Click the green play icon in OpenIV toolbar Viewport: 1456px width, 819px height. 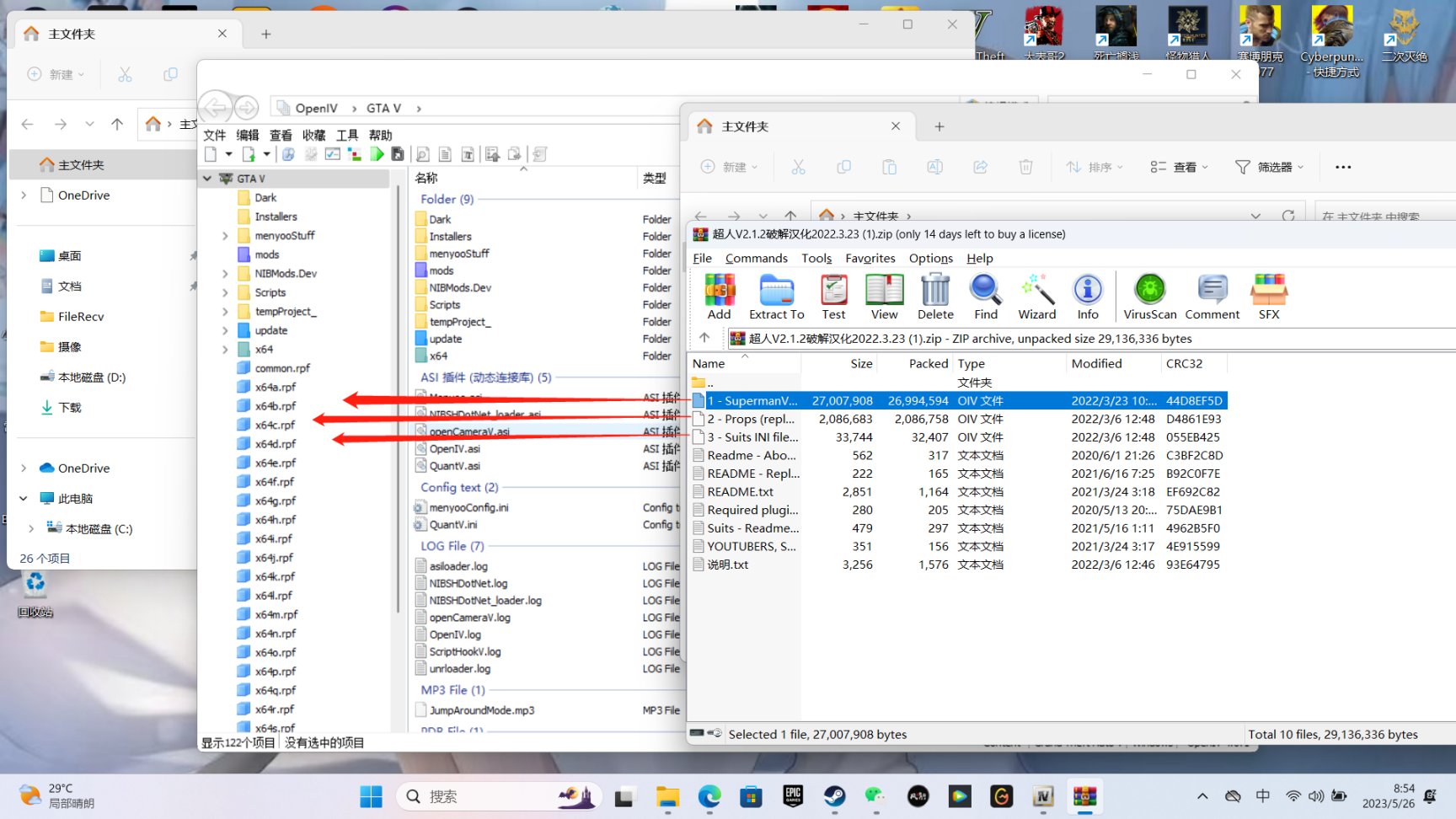pyautogui.click(x=377, y=154)
